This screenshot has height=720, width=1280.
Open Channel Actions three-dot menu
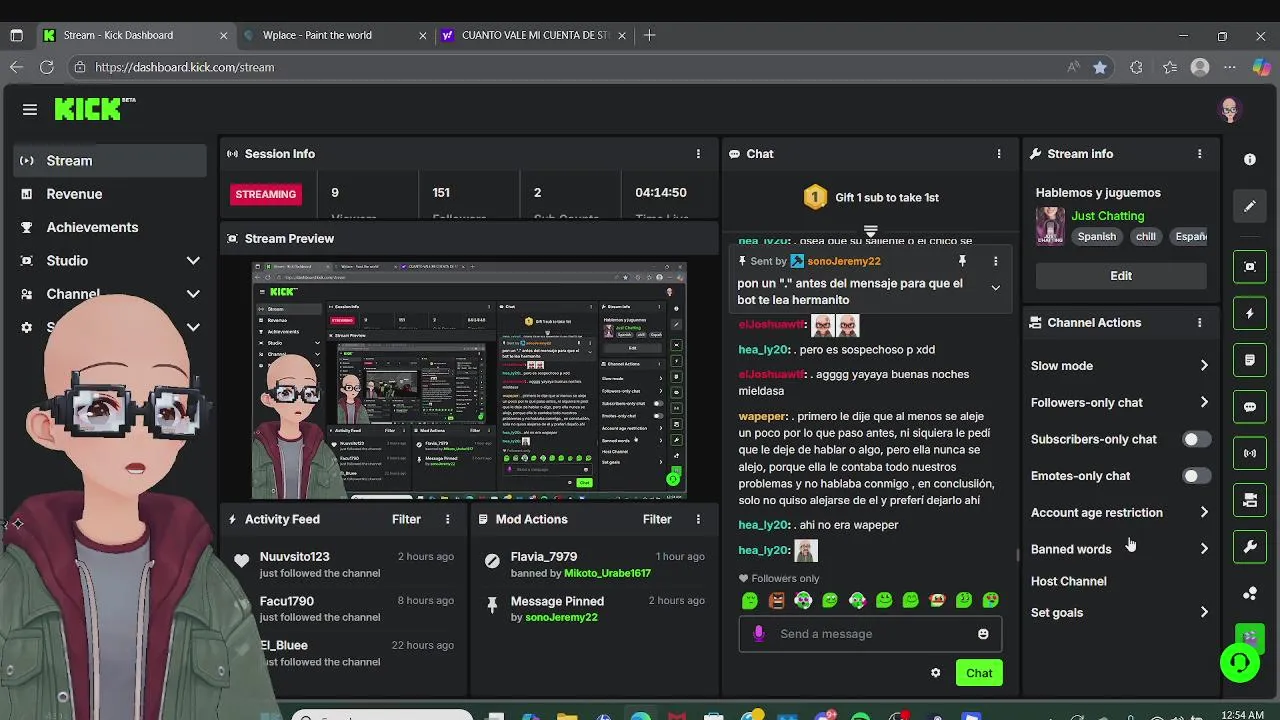pos(1200,323)
